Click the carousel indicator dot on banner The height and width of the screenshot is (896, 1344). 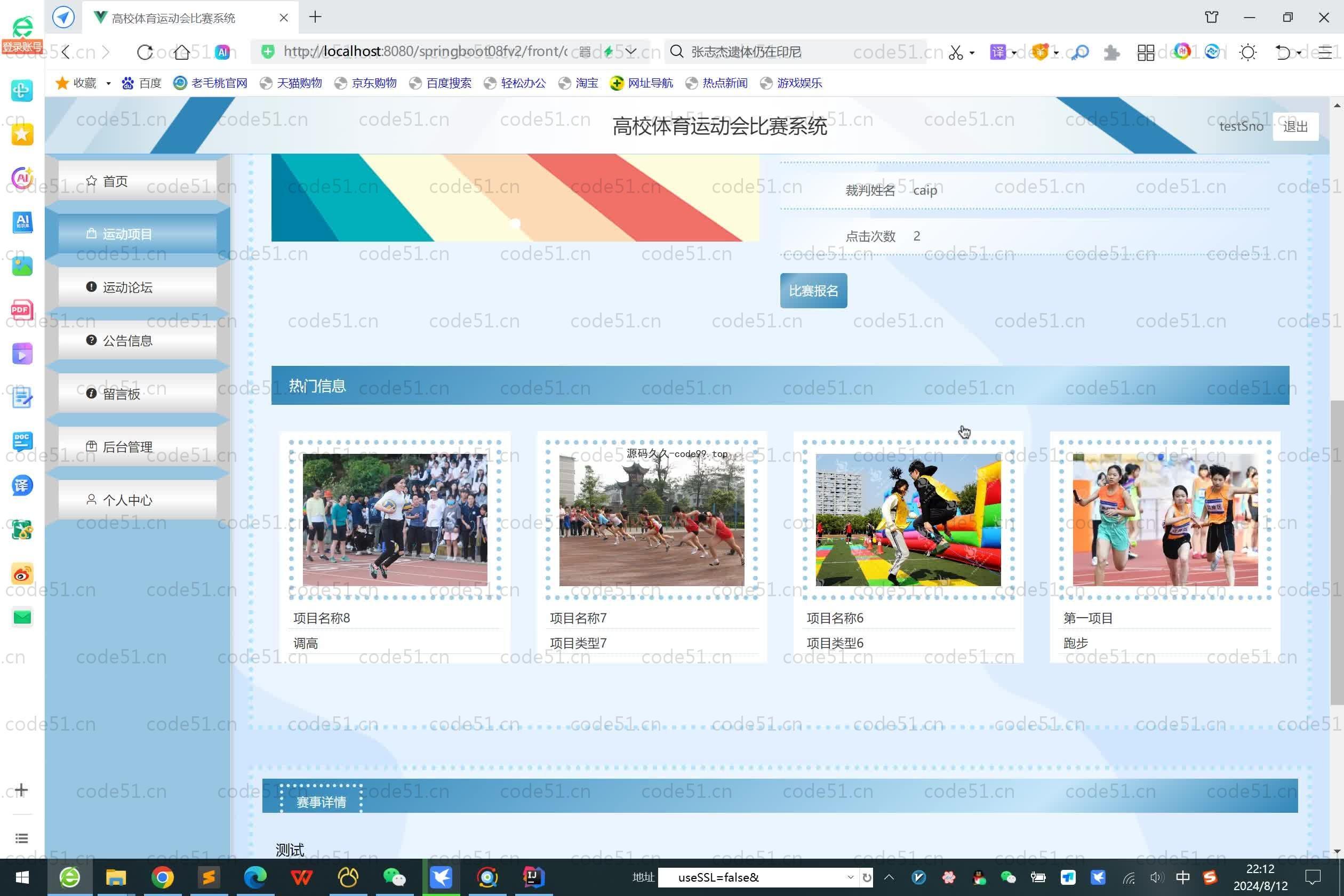pyautogui.click(x=515, y=223)
